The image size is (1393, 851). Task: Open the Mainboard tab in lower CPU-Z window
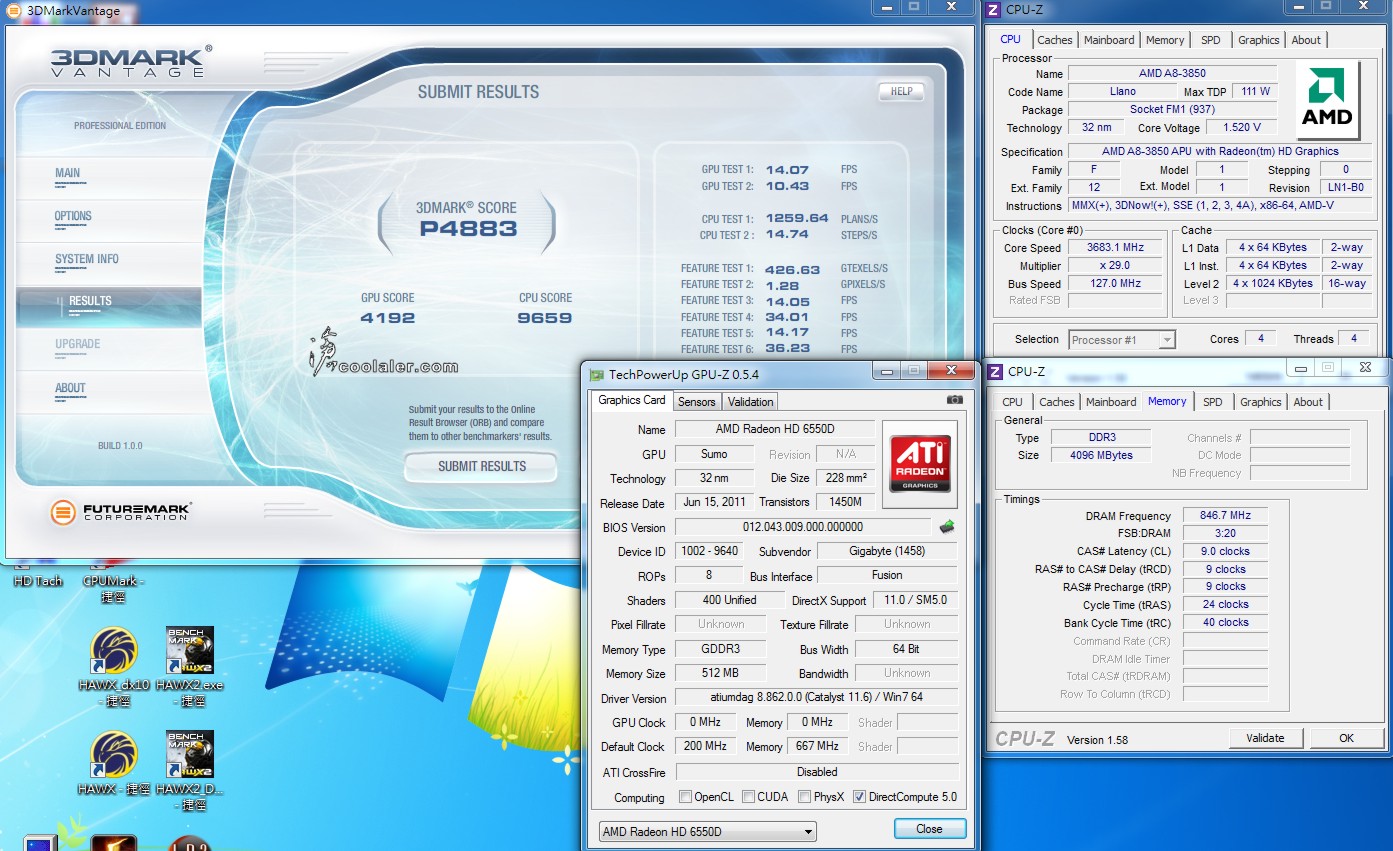pos(1111,402)
